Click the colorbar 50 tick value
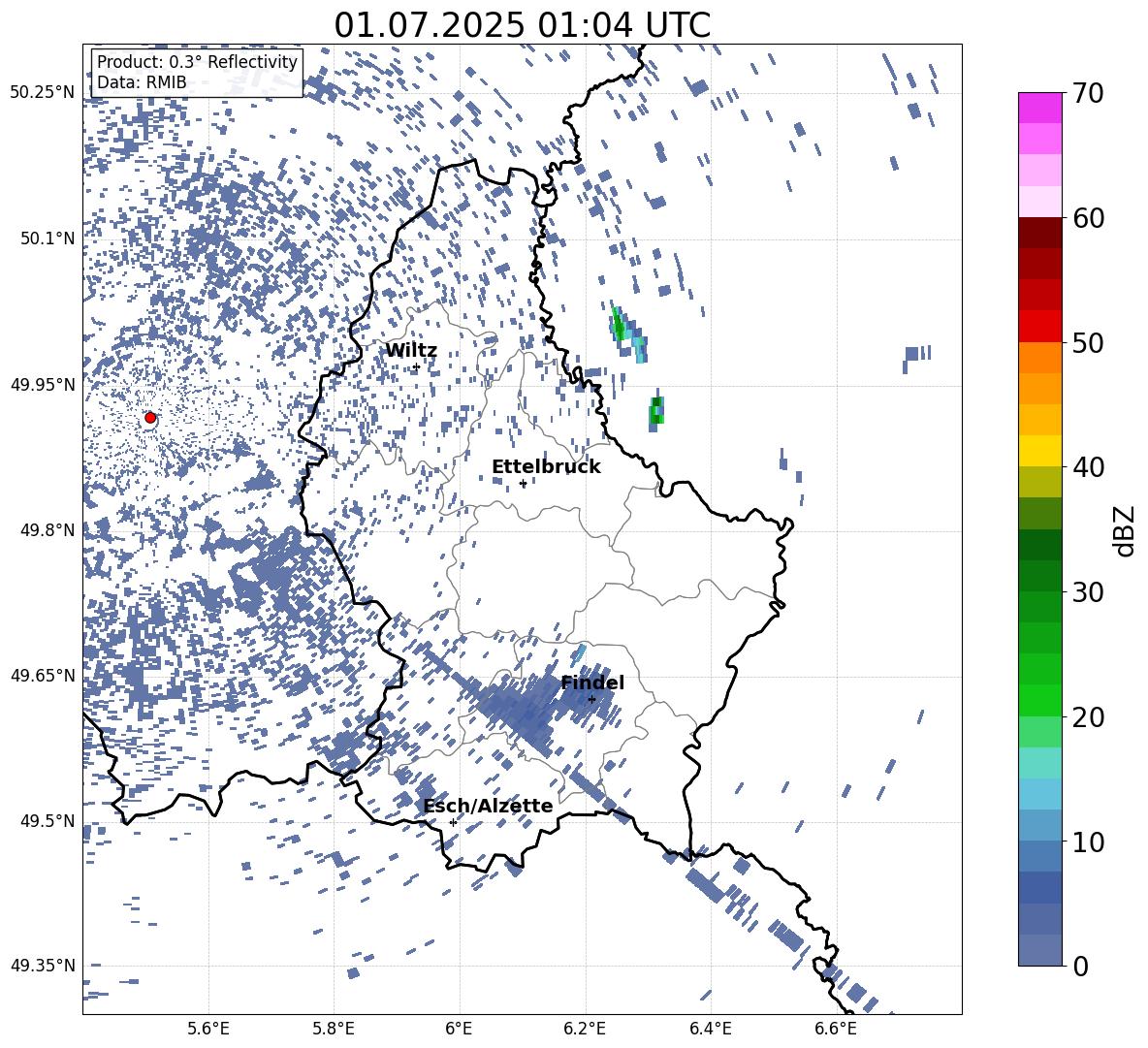Viewport: 1148px width, 1048px height. click(1088, 342)
